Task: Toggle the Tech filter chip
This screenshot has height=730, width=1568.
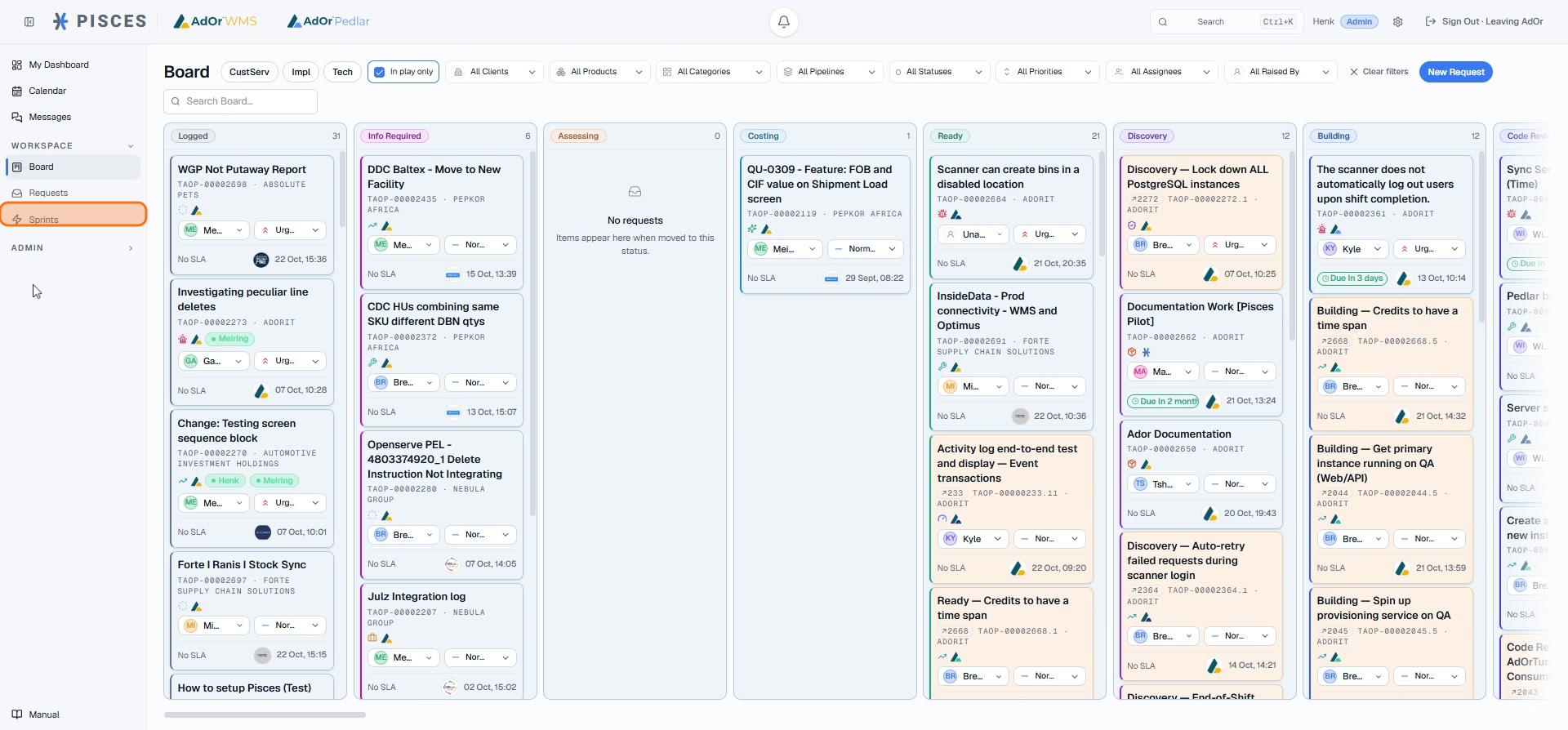Action: [x=342, y=72]
